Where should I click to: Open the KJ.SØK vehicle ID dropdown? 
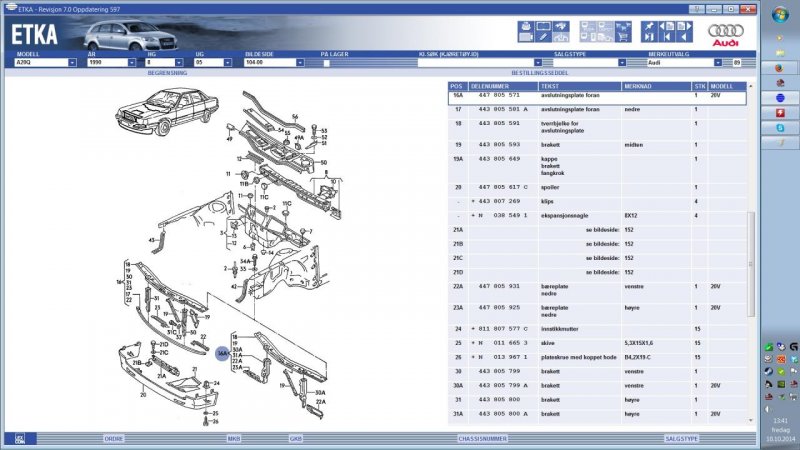pos(538,62)
